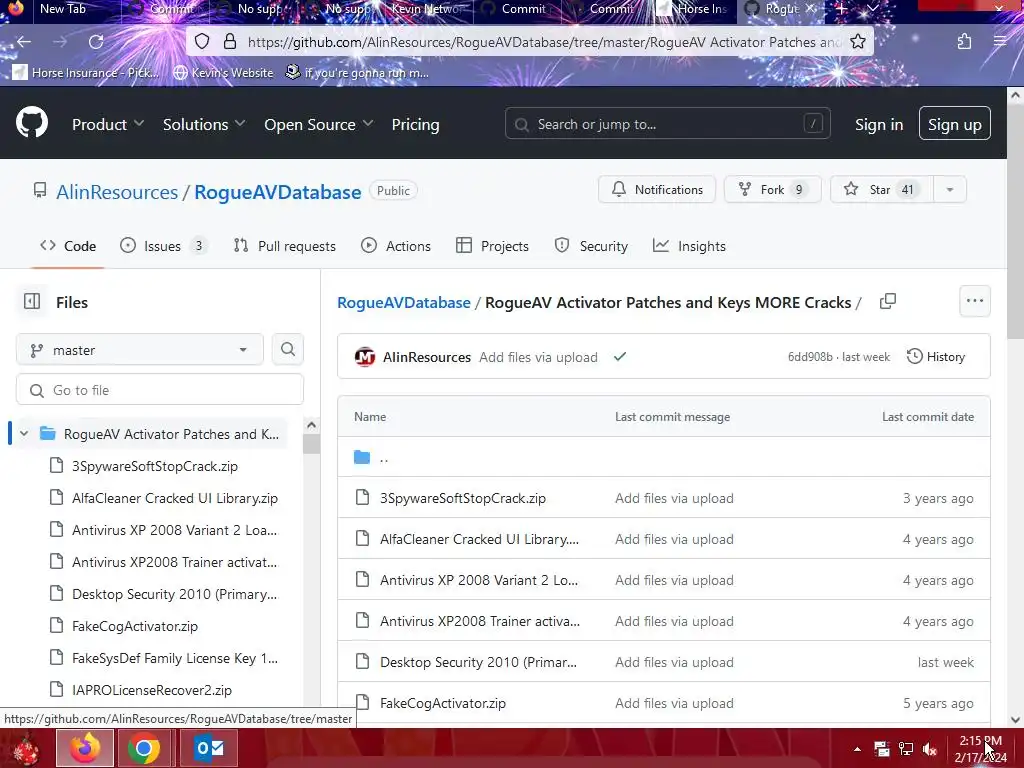
Task: Open the list all tabs chevron
Action: point(873,8)
